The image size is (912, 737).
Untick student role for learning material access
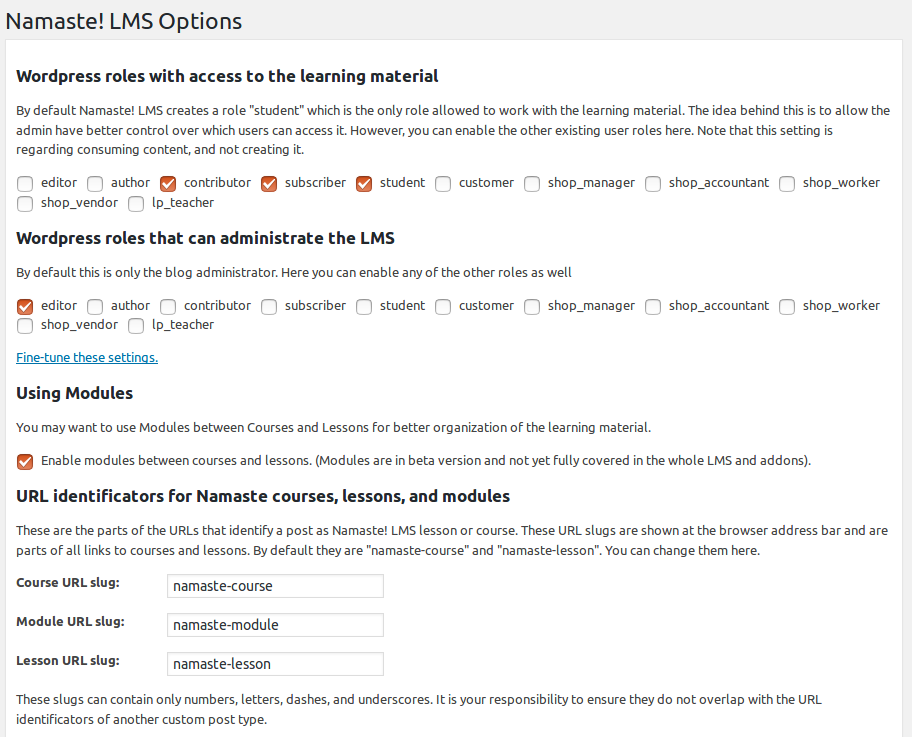pyautogui.click(x=364, y=184)
